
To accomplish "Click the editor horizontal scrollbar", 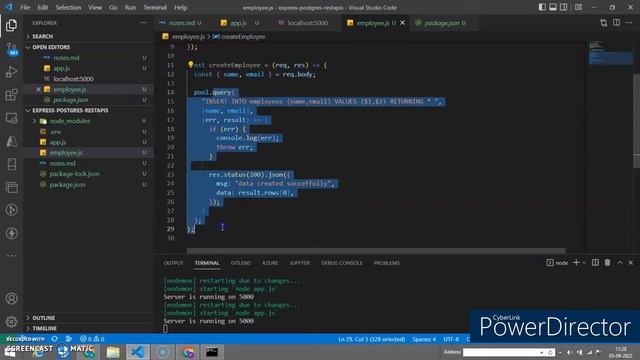I will pos(376,251).
